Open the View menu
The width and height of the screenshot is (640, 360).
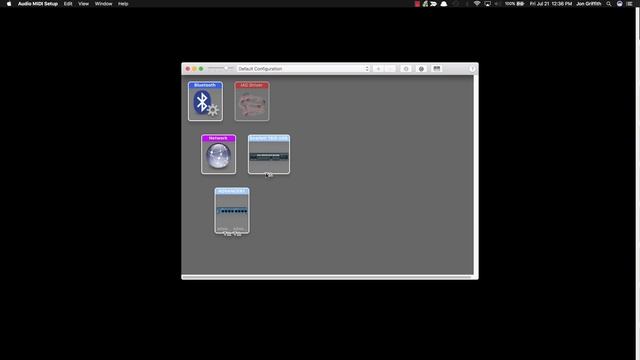(x=83, y=4)
